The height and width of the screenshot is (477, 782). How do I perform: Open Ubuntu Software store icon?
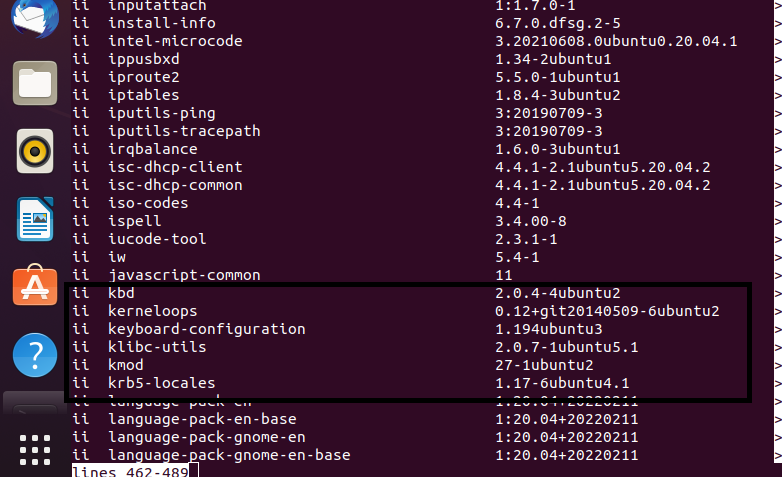click(x=35, y=284)
